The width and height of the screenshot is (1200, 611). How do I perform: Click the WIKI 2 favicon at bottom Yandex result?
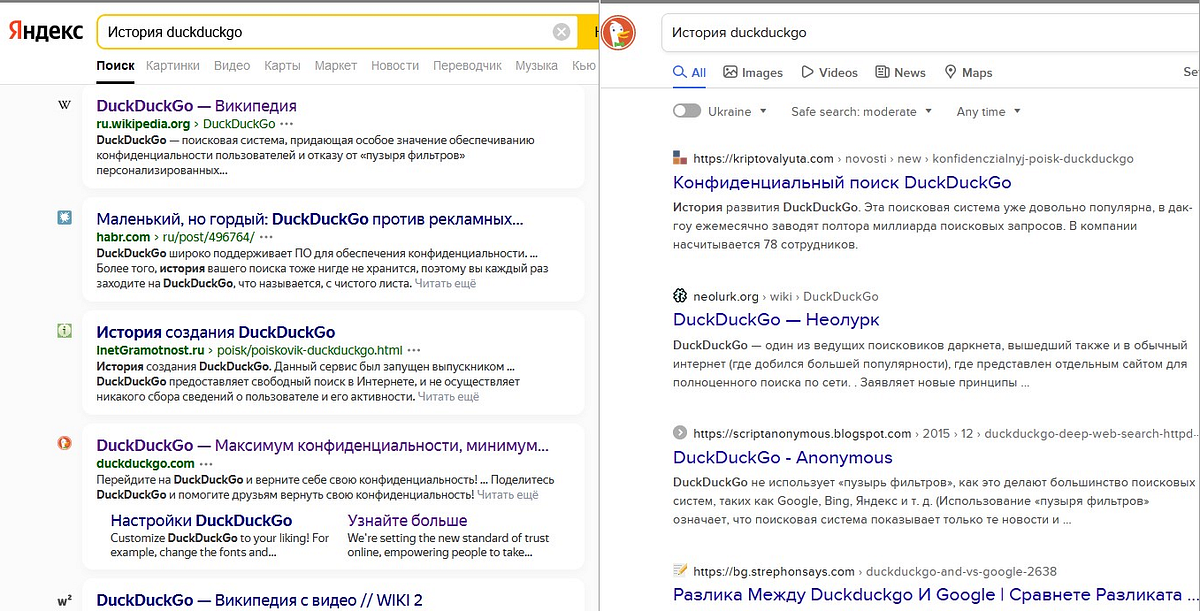65,601
